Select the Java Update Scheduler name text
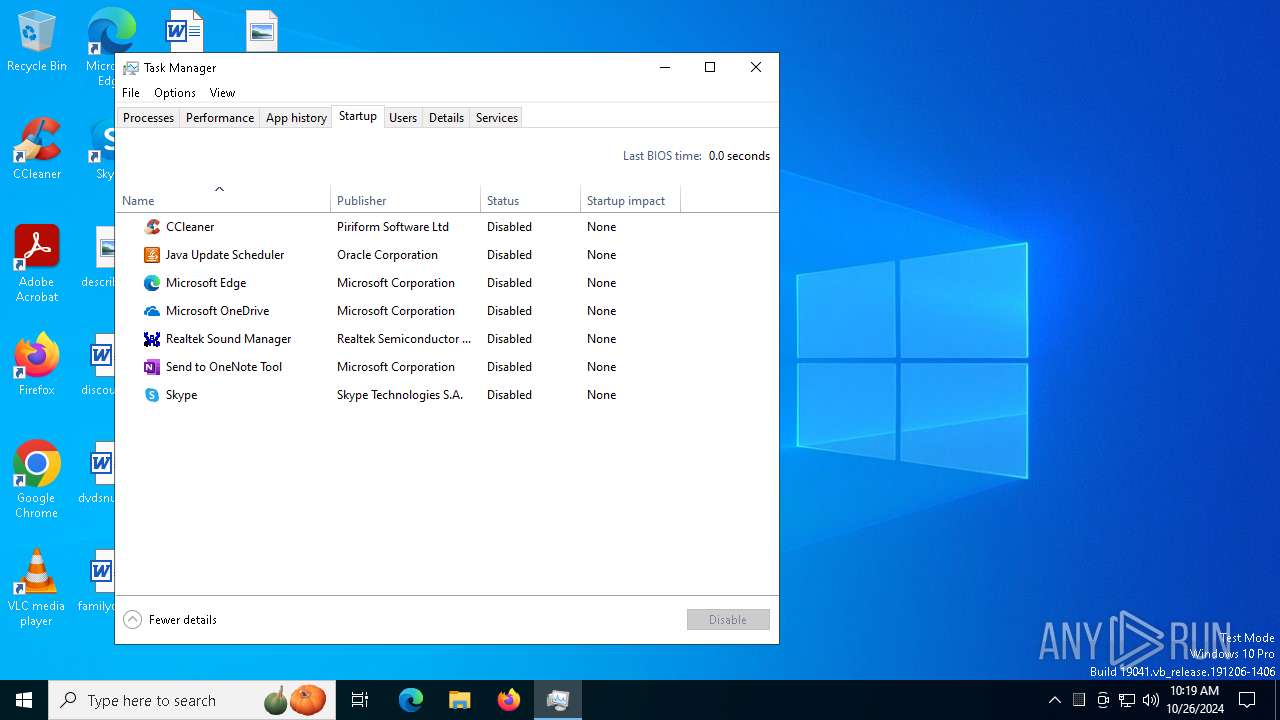The height and width of the screenshot is (720, 1280). pyautogui.click(x=225, y=255)
